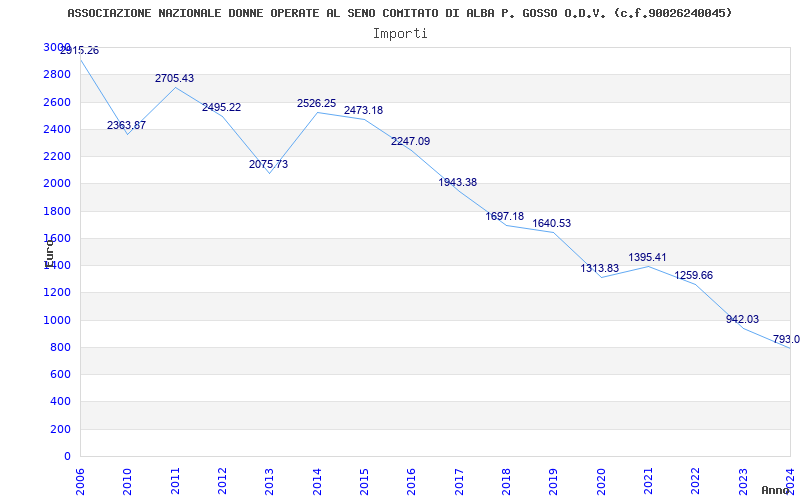The image size is (800, 500).
Task: Click the 793.0 data label for 2024
Action: click(x=785, y=339)
